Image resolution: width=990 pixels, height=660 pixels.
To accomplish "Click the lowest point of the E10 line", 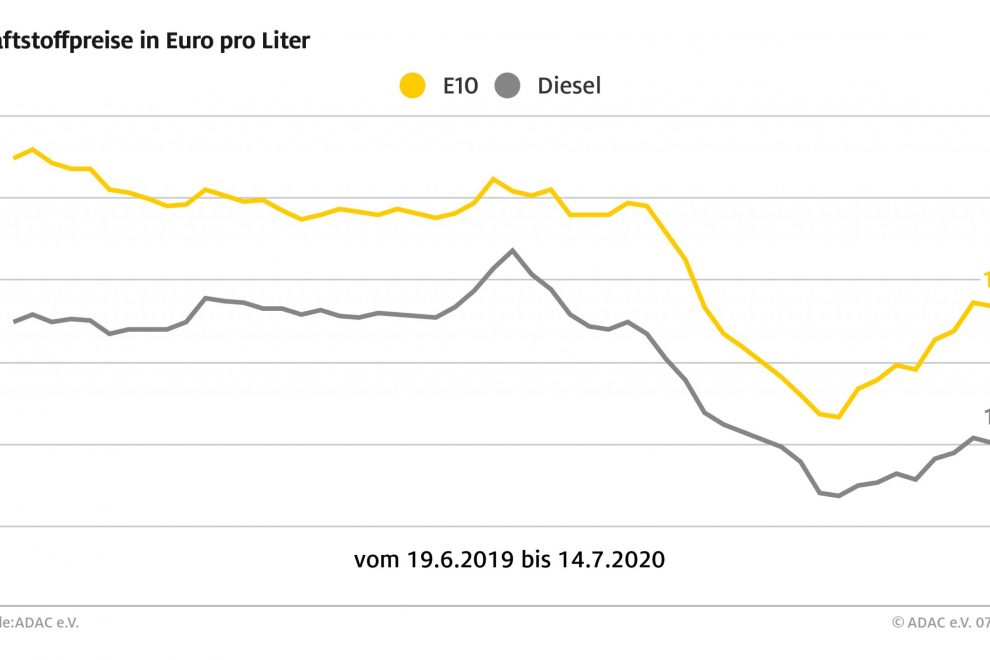I will [x=838, y=417].
